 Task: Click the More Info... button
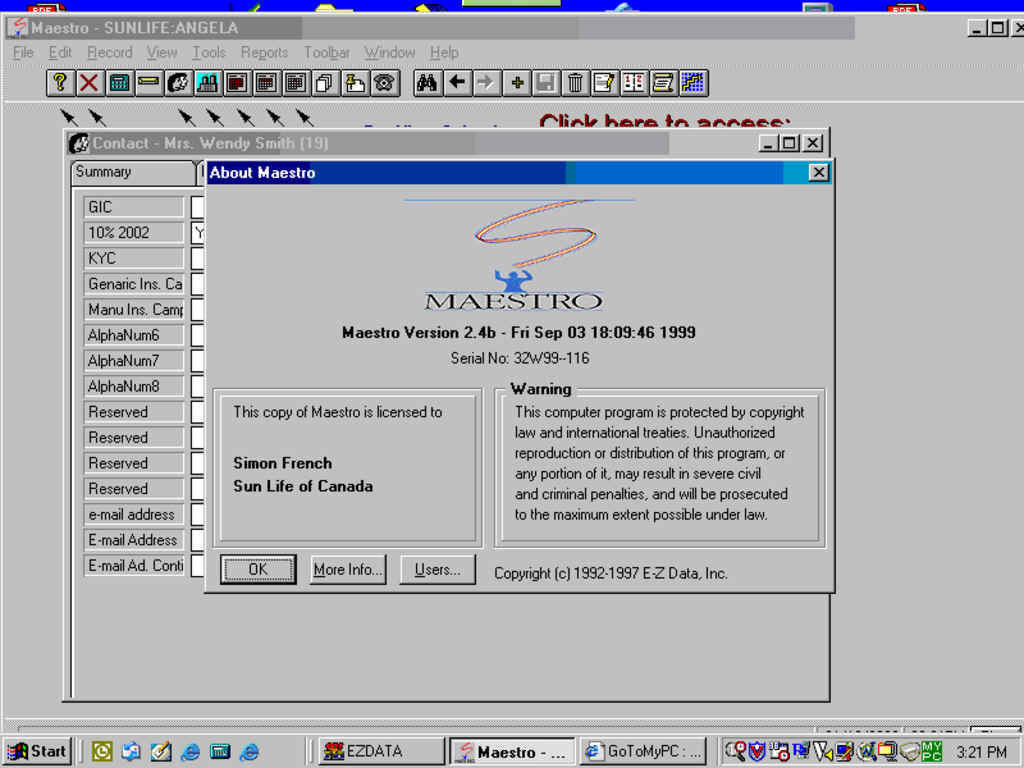pos(347,569)
